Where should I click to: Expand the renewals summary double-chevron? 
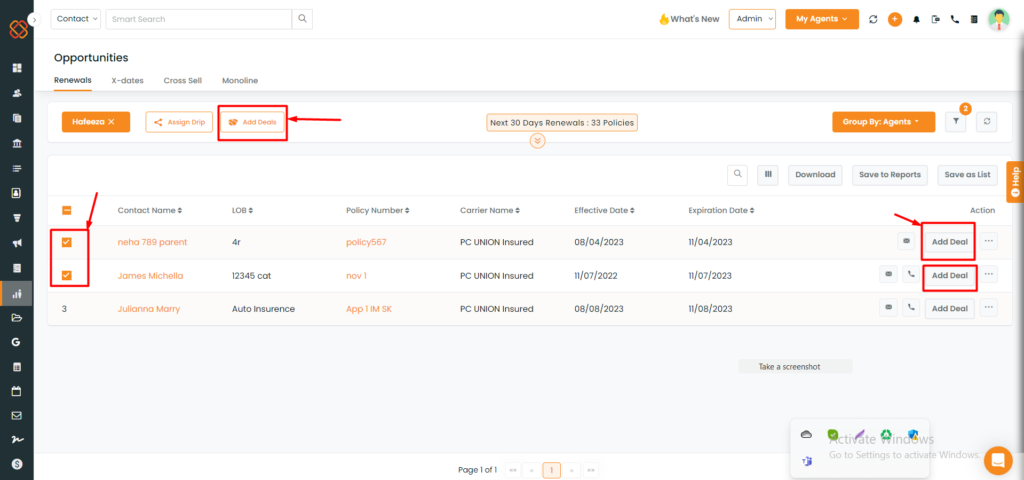(x=537, y=140)
